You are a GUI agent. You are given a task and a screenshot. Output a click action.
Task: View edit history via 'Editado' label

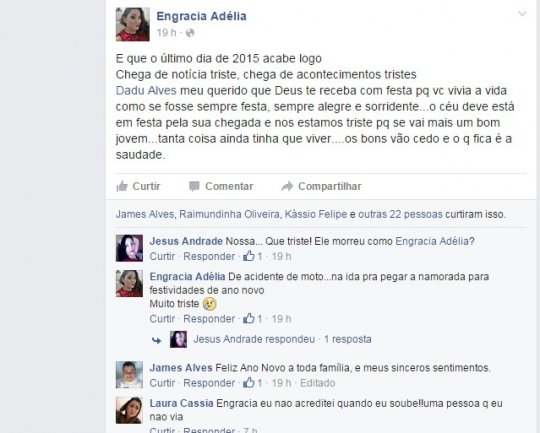318,383
